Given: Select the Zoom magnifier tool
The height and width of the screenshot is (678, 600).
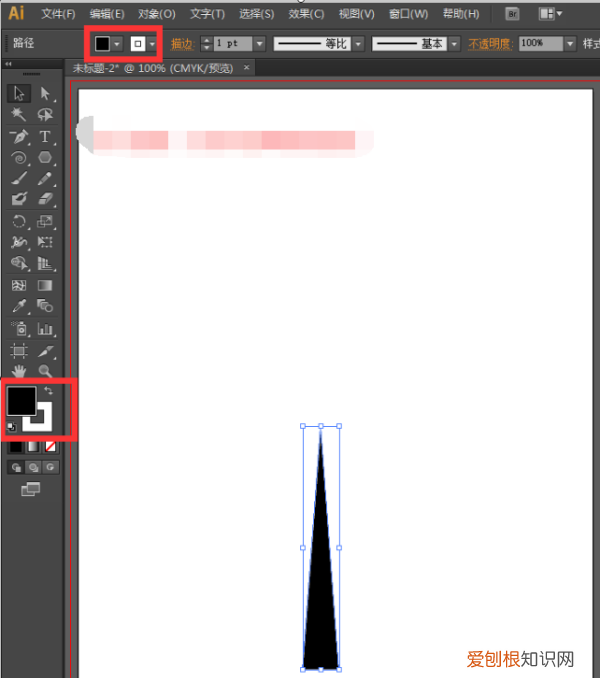Looking at the screenshot, I should pos(45,371).
